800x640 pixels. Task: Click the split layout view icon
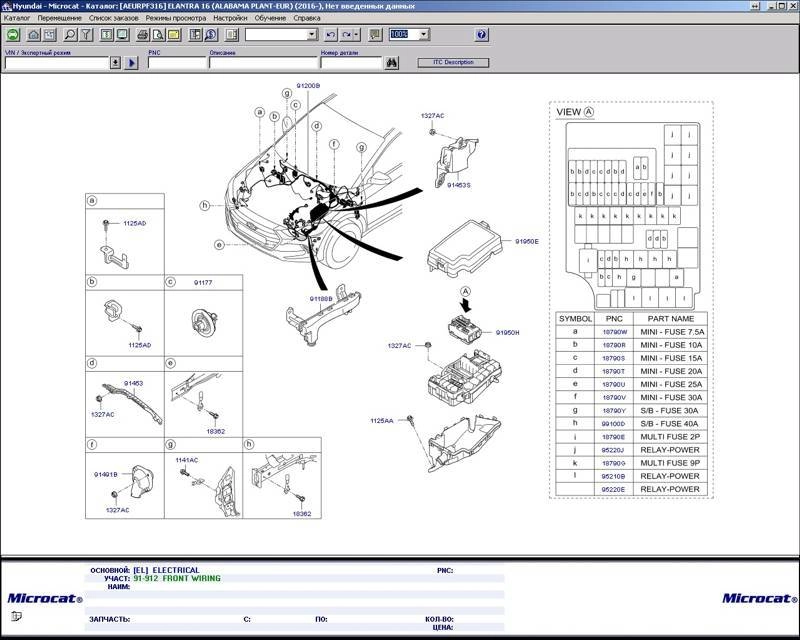coord(232,35)
